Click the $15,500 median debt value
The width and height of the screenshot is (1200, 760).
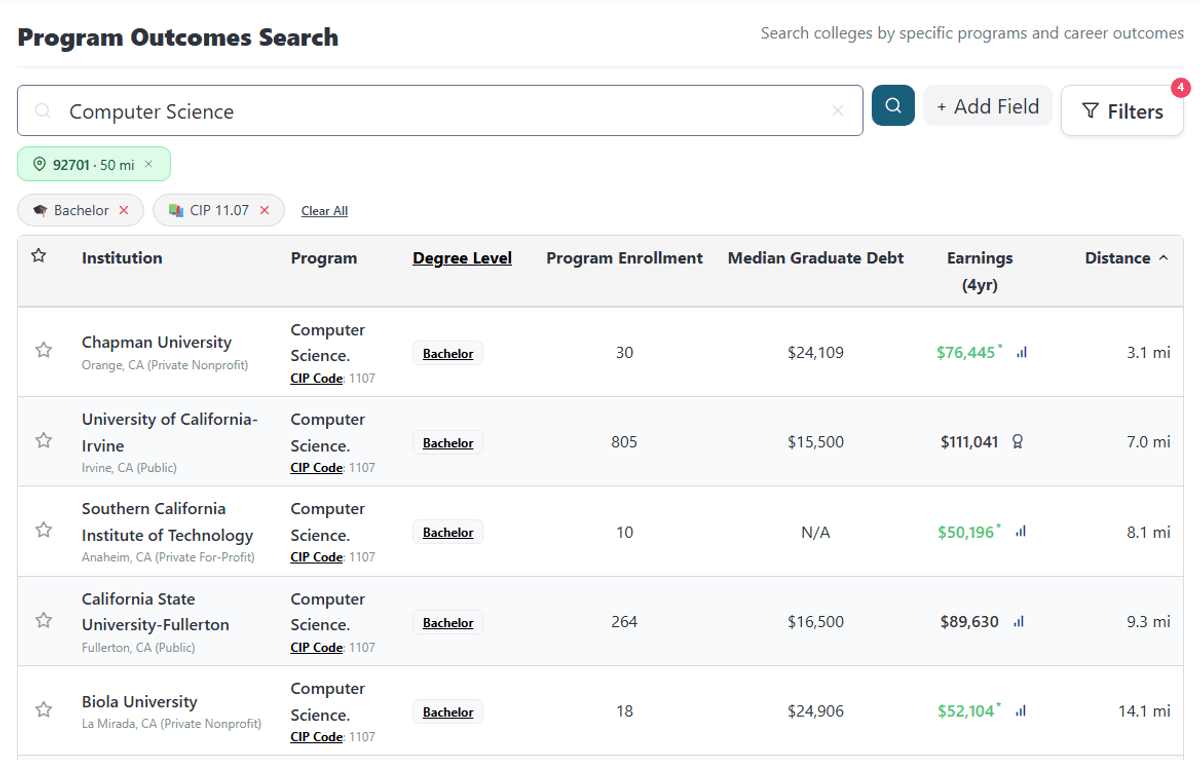816,442
